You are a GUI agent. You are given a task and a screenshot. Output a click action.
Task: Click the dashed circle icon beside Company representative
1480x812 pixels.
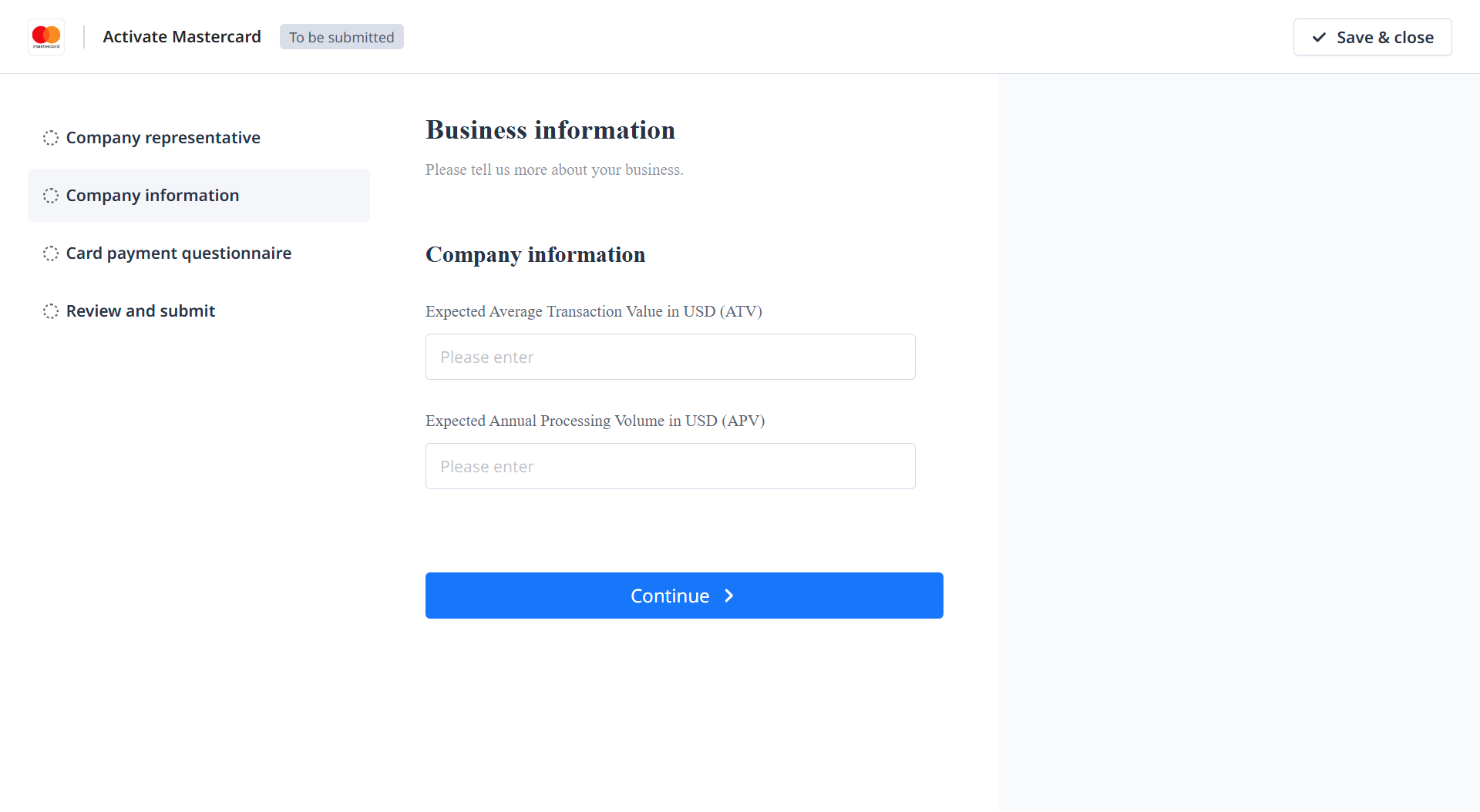tap(51, 138)
